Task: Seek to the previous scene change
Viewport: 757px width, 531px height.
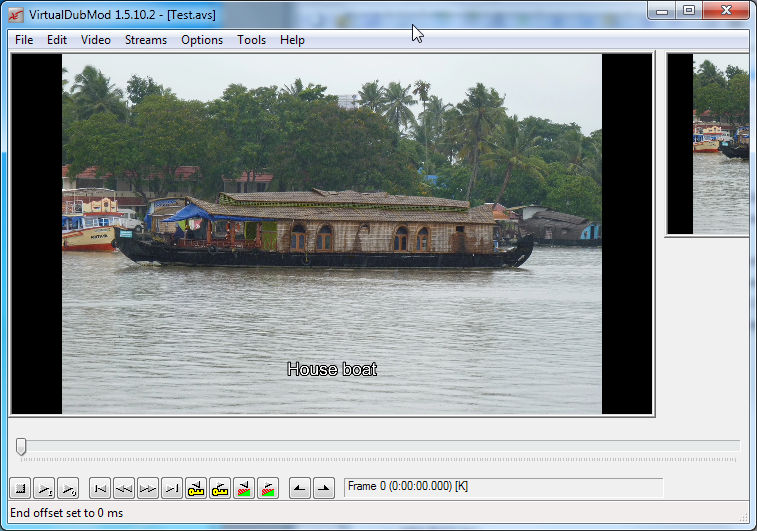Action: [244, 489]
